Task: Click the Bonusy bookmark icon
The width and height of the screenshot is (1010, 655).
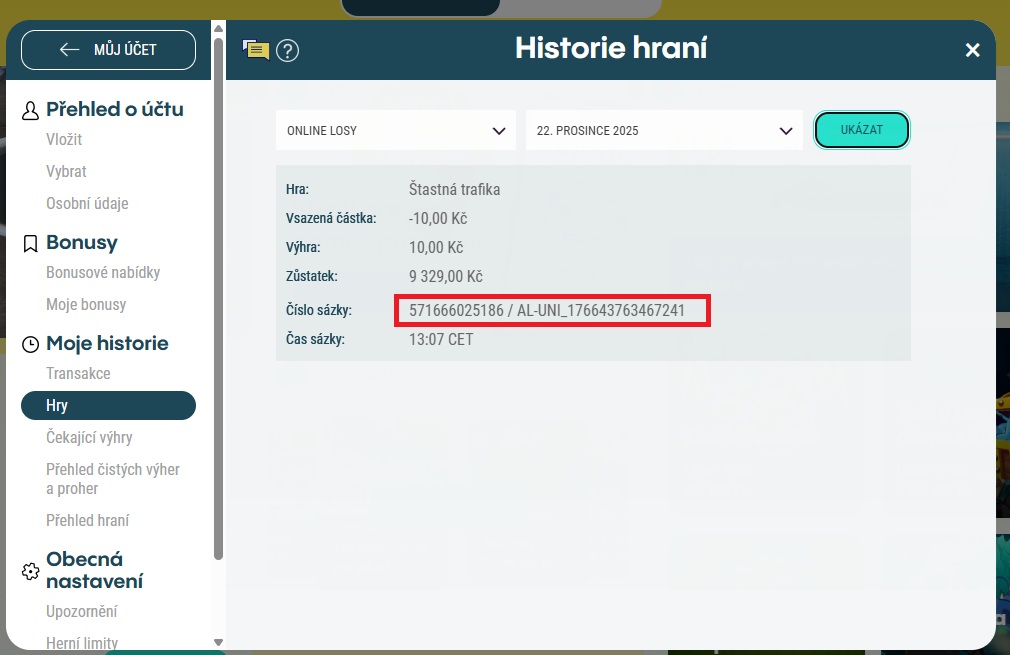Action: pyautogui.click(x=31, y=243)
